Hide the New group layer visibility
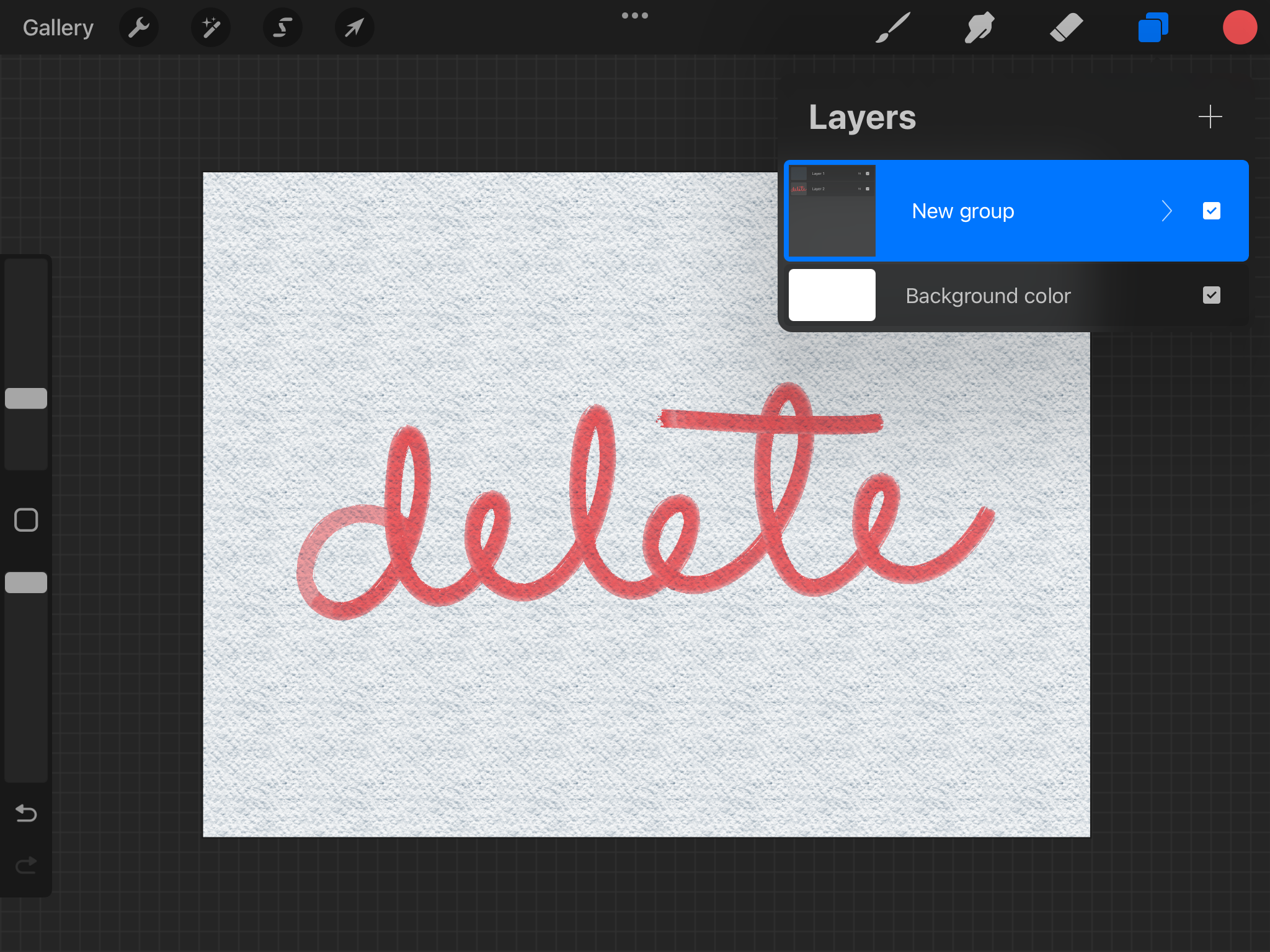1270x952 pixels. pyautogui.click(x=1211, y=211)
